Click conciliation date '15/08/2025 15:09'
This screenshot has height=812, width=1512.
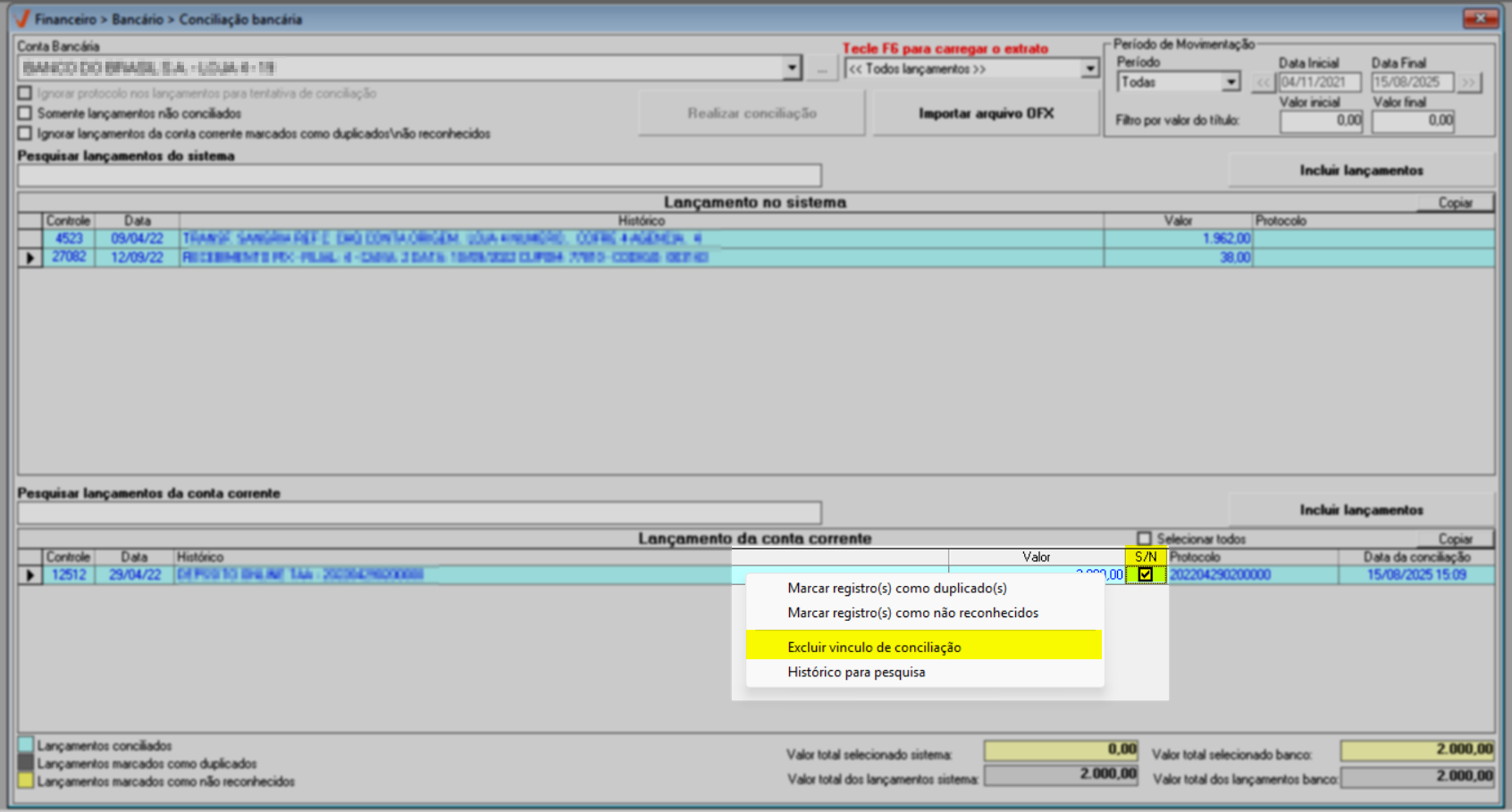click(x=1416, y=575)
